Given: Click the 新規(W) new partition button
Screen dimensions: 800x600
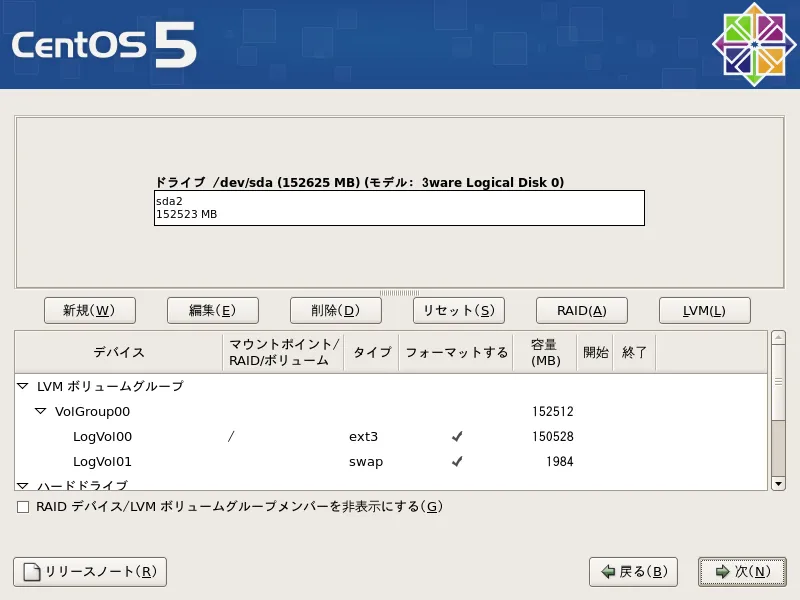Looking at the screenshot, I should click(90, 310).
